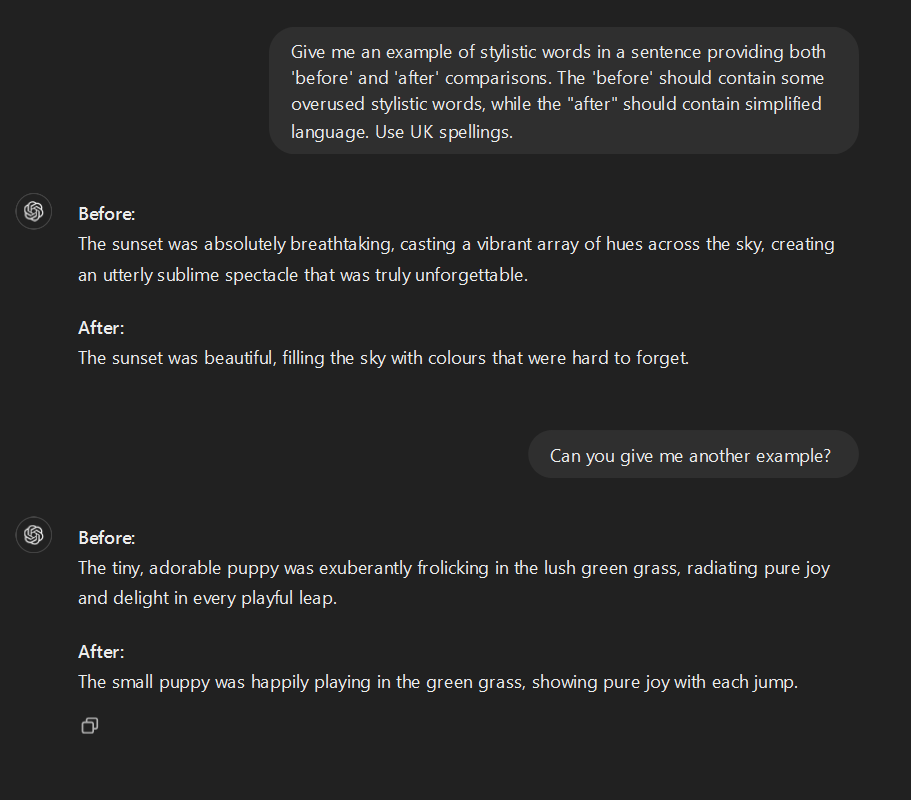Click the 'Before:' heading in the first response
The image size is (911, 800).
[105, 213]
